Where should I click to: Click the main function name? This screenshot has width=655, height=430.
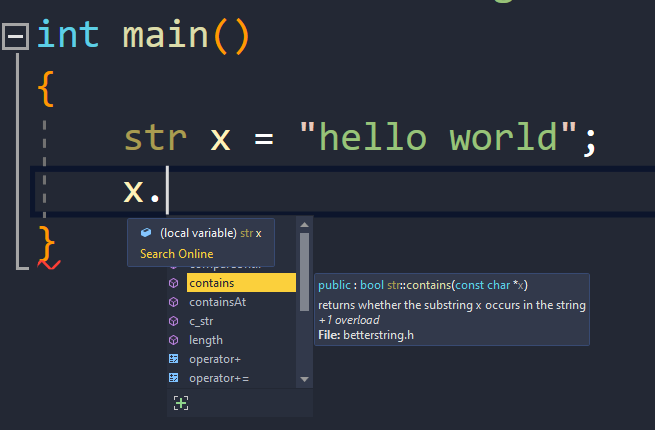coord(165,35)
